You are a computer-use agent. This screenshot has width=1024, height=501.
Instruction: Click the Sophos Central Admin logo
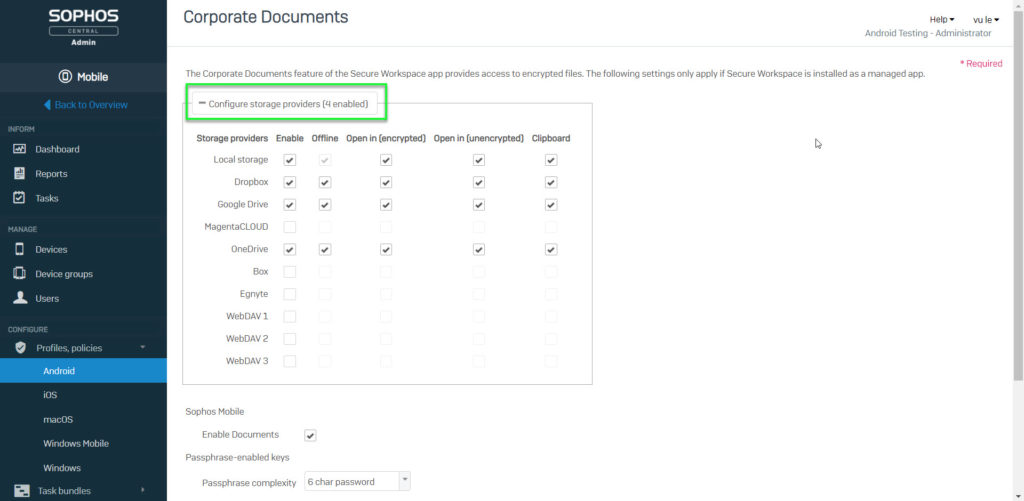click(83, 27)
